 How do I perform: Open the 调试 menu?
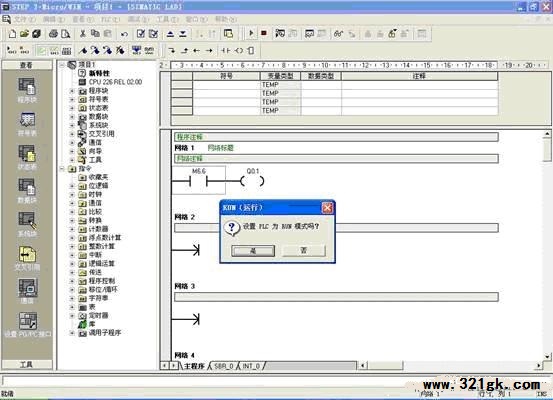pos(138,19)
